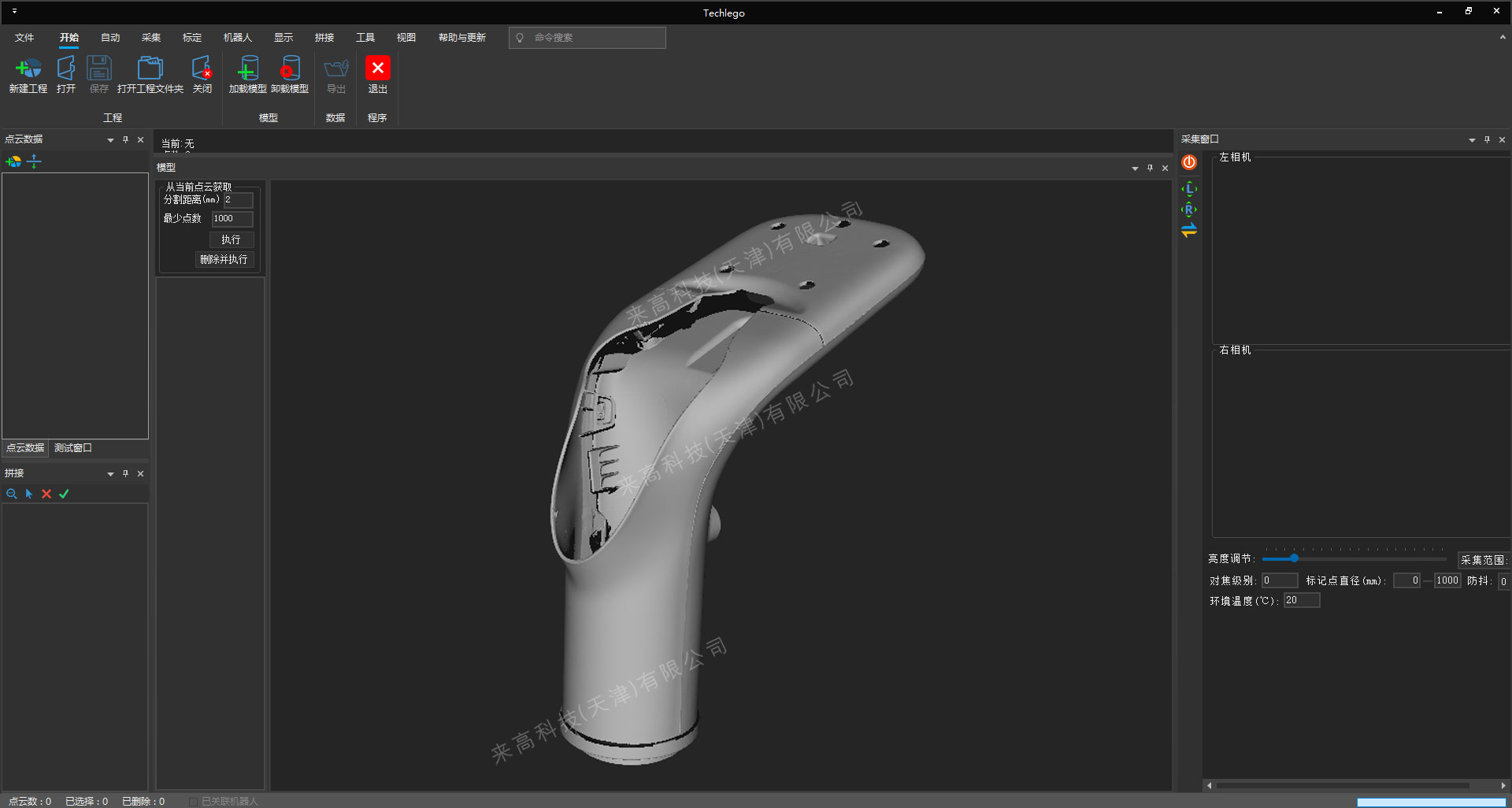Toggle the pin on 采集窗口 panel

[1487, 139]
